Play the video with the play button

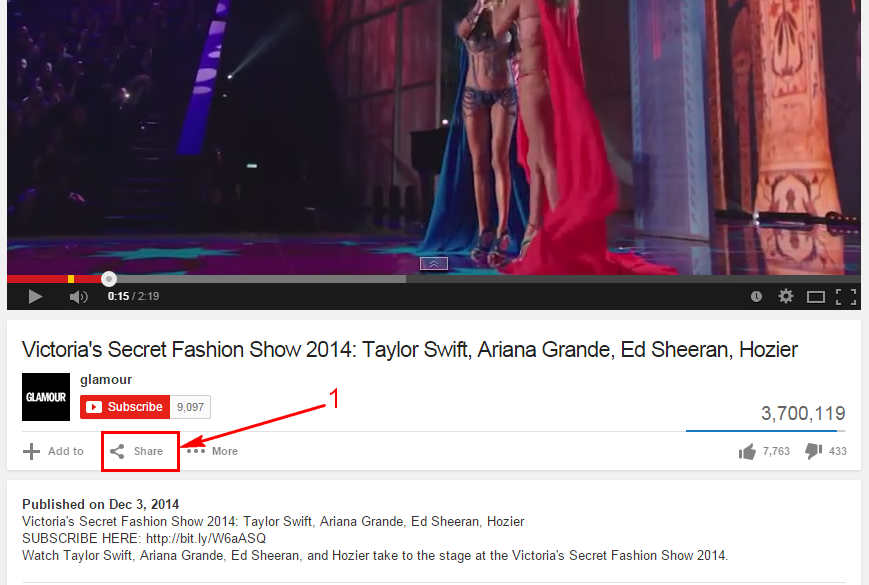tap(35, 297)
